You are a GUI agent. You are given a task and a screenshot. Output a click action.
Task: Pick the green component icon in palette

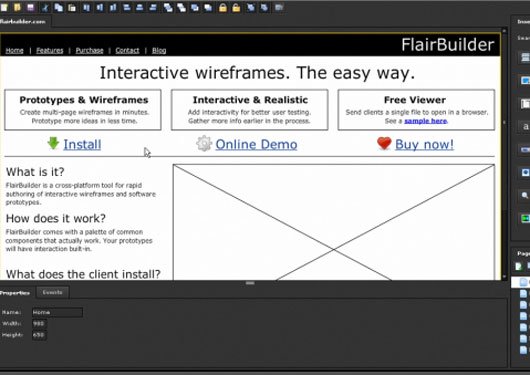[x=525, y=218]
